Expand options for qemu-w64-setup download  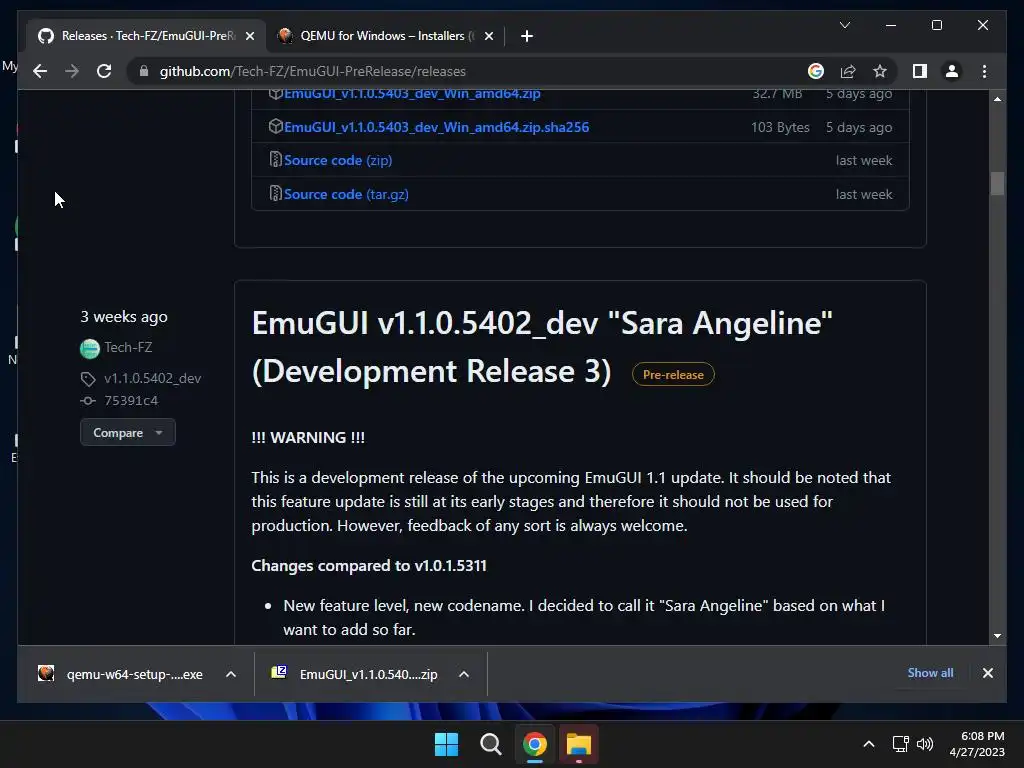pos(231,674)
